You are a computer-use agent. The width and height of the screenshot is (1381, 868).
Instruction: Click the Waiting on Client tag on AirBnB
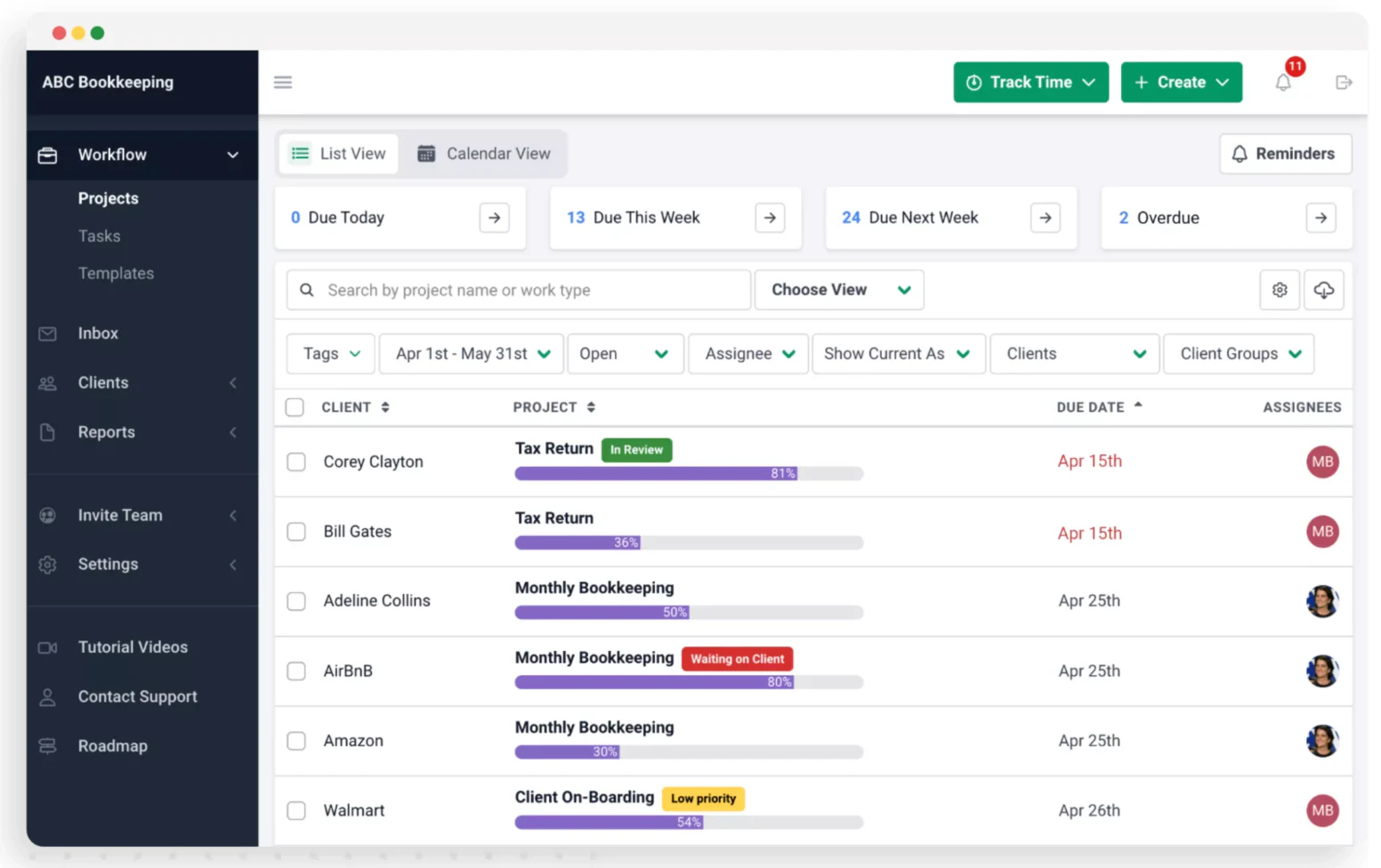click(738, 659)
